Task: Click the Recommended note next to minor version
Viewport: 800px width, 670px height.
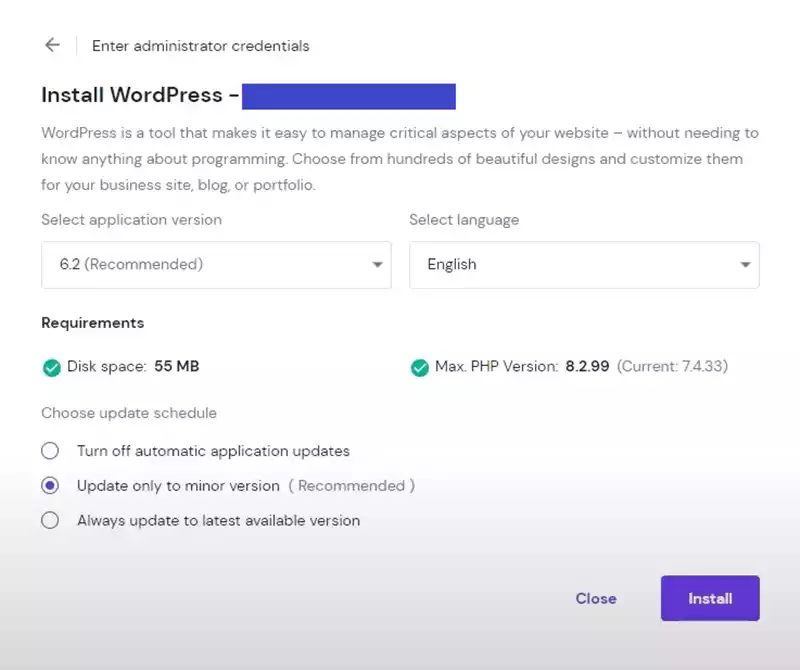Action: click(352, 485)
